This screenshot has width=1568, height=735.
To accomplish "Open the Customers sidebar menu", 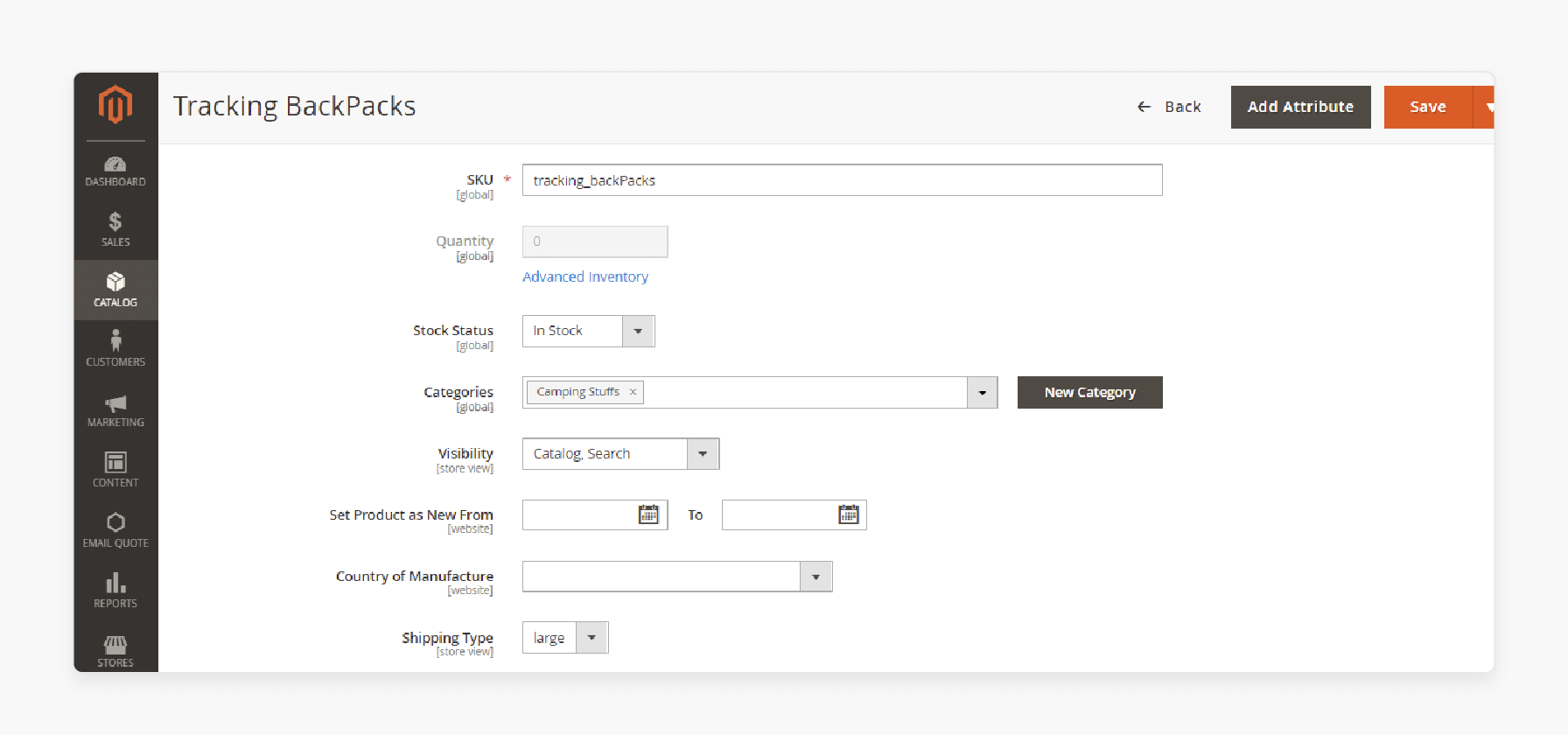I will [x=115, y=349].
